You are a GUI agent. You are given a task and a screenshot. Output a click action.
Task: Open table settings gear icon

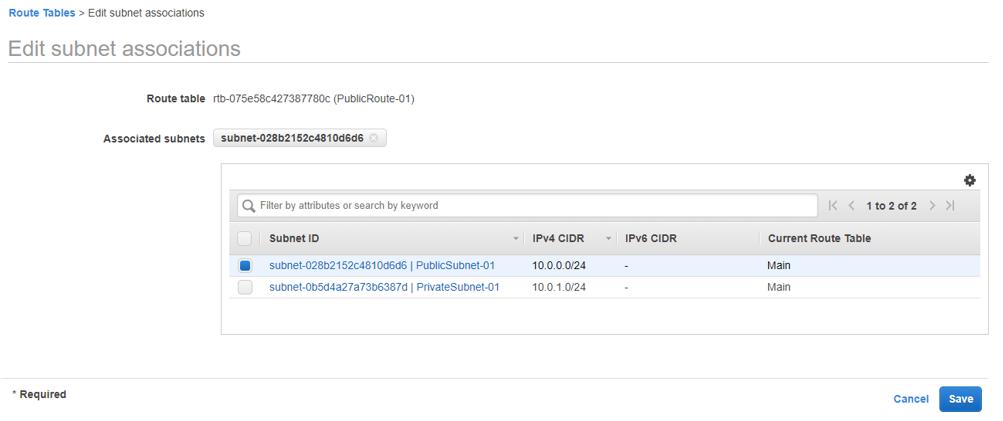969,180
